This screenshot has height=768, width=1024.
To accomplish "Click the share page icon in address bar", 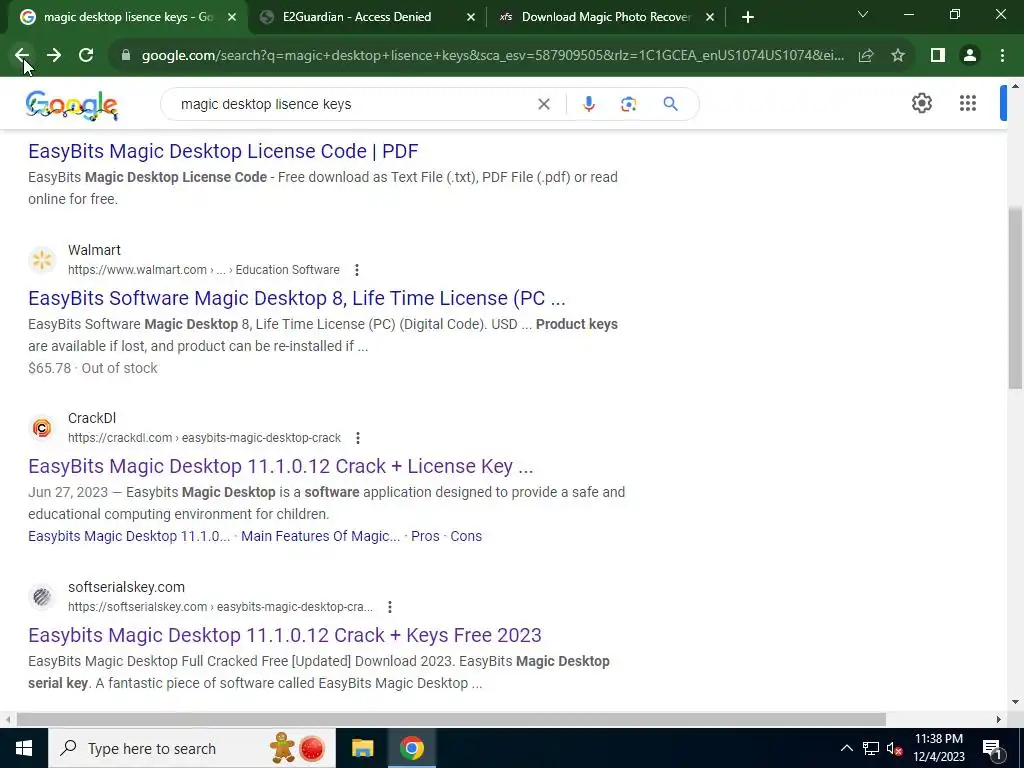I will pos(866,56).
